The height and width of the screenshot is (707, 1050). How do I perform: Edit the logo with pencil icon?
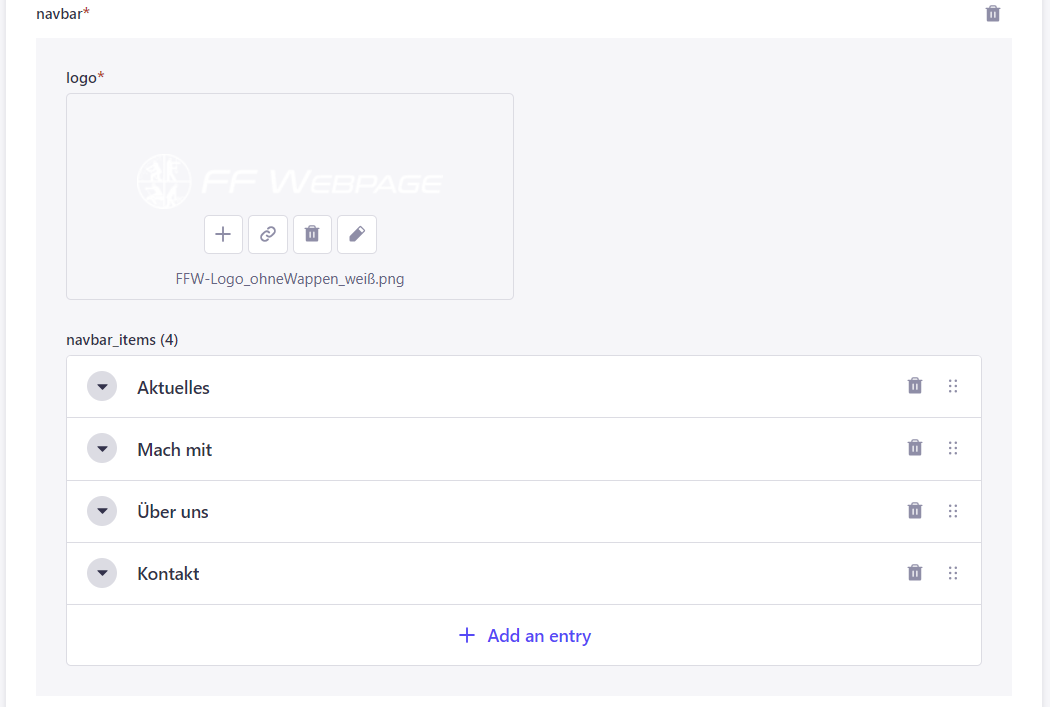tap(357, 234)
